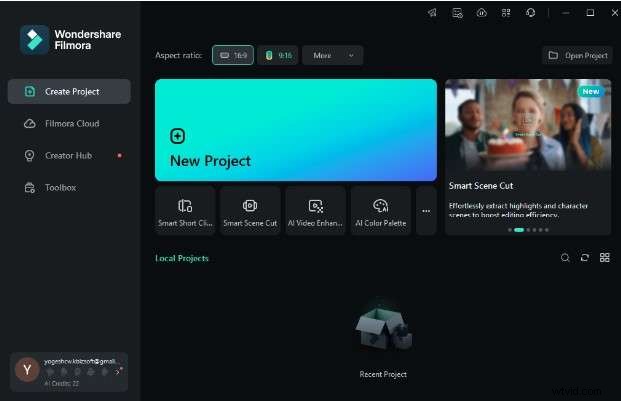621x401 pixels.
Task: Open Toolbox from the sidebar
Action: click(69, 188)
